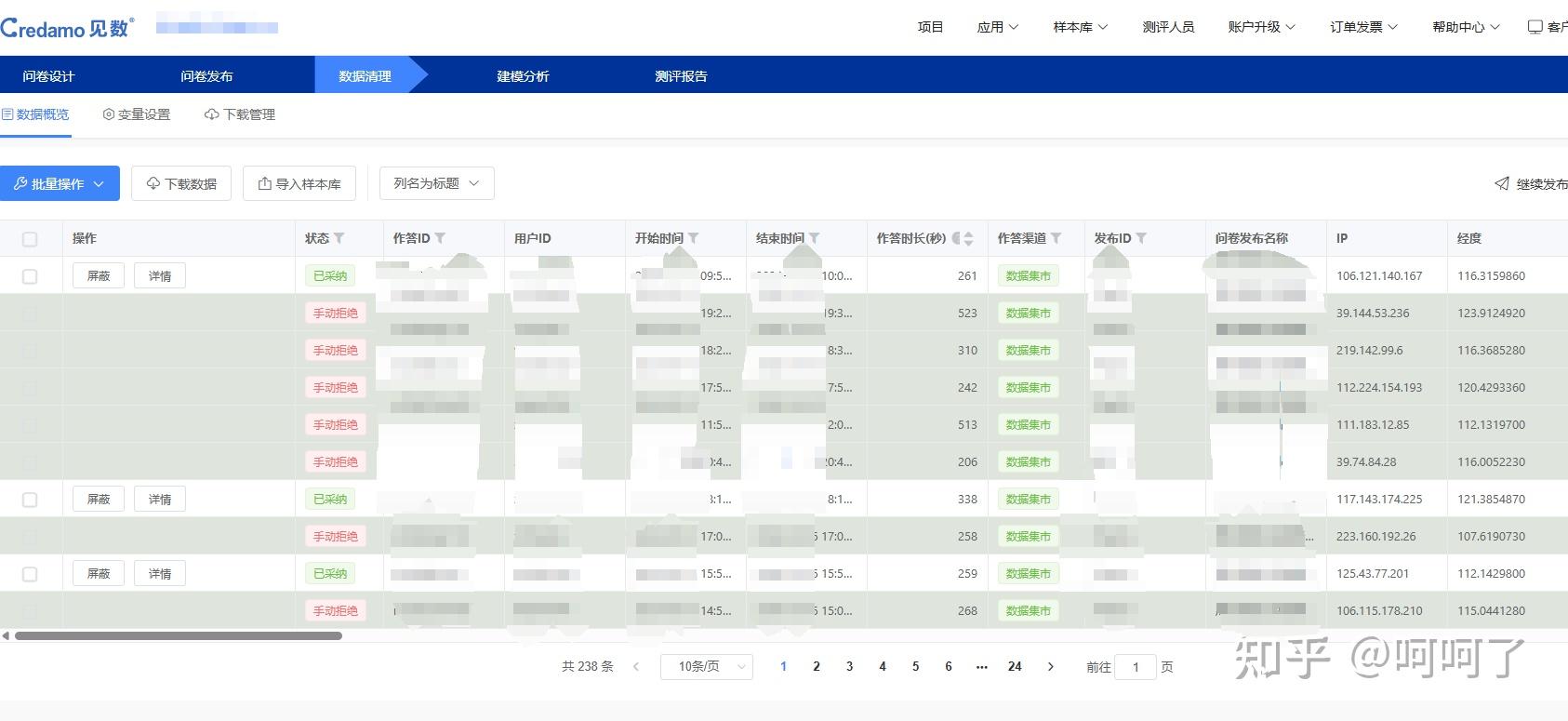The image size is (1568, 721).
Task: Select all rows with header checkbox
Action: (30, 239)
